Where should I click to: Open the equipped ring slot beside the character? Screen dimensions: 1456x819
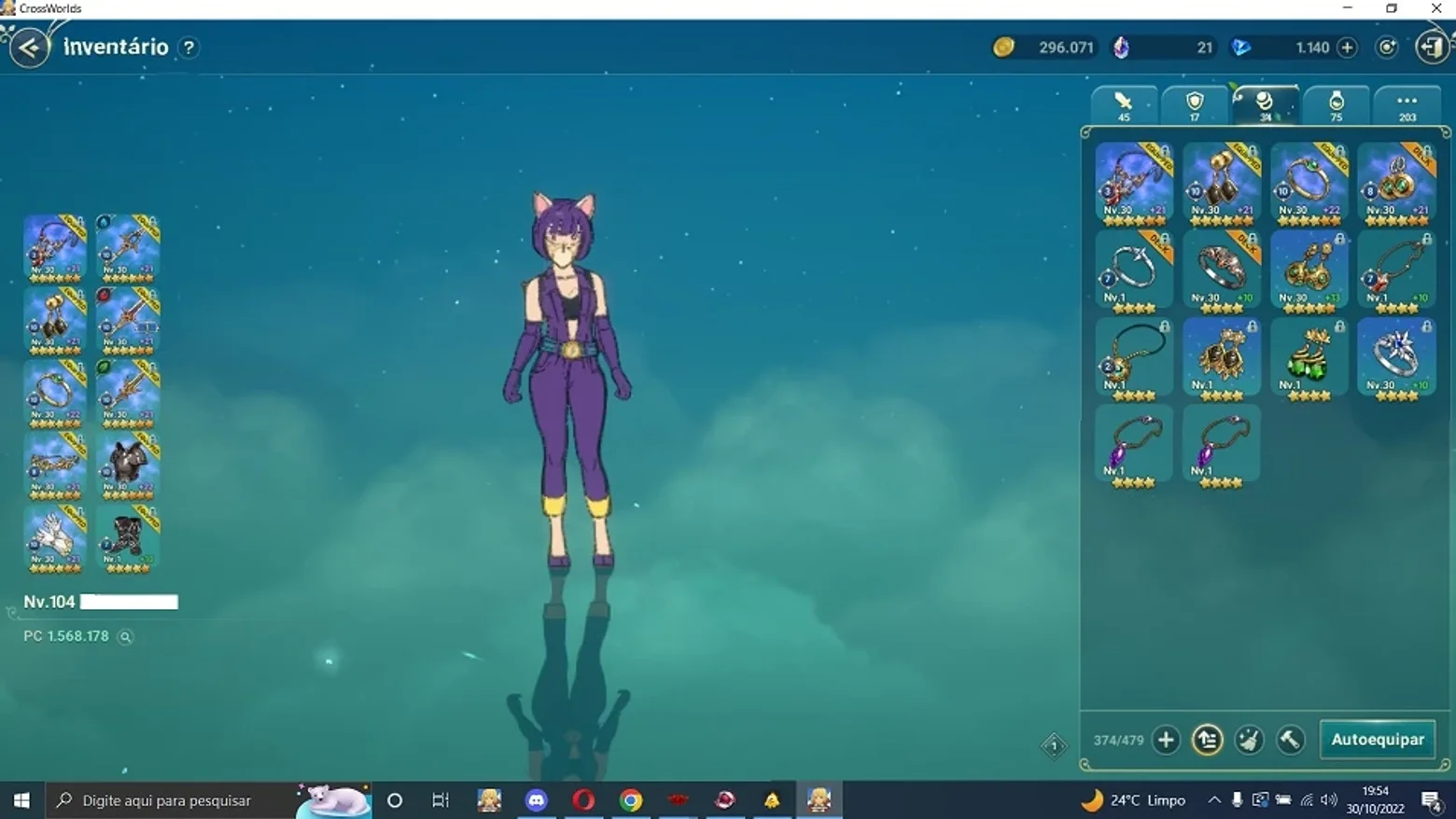pos(55,394)
